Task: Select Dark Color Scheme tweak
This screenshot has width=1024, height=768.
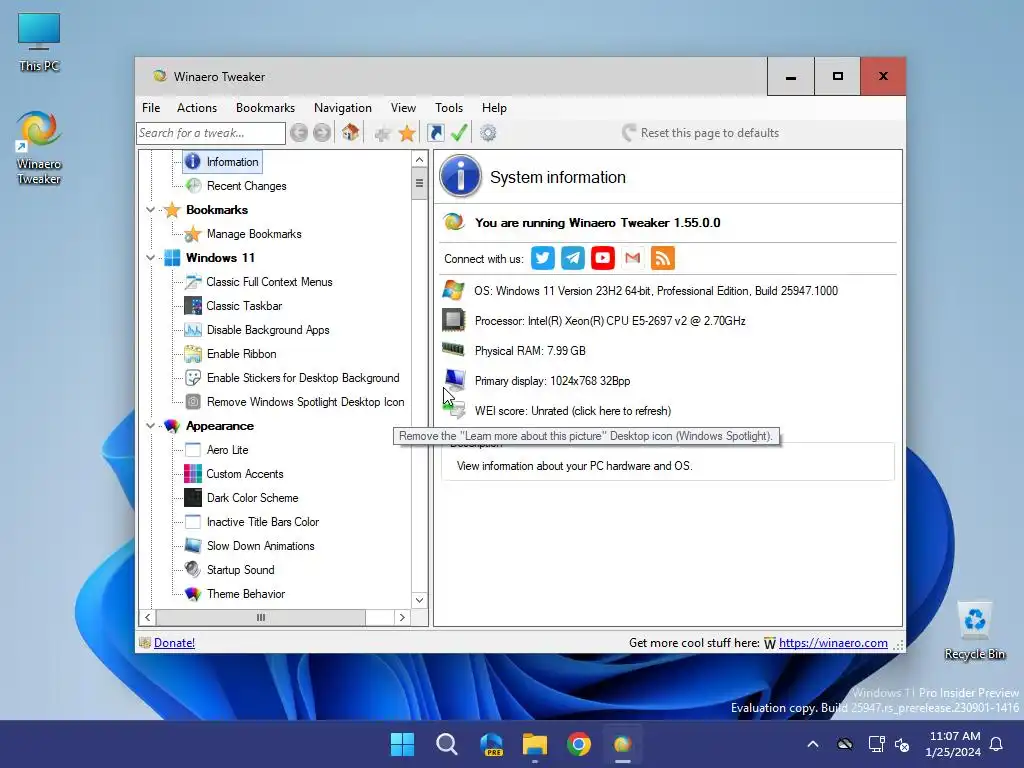Action: click(x=253, y=498)
